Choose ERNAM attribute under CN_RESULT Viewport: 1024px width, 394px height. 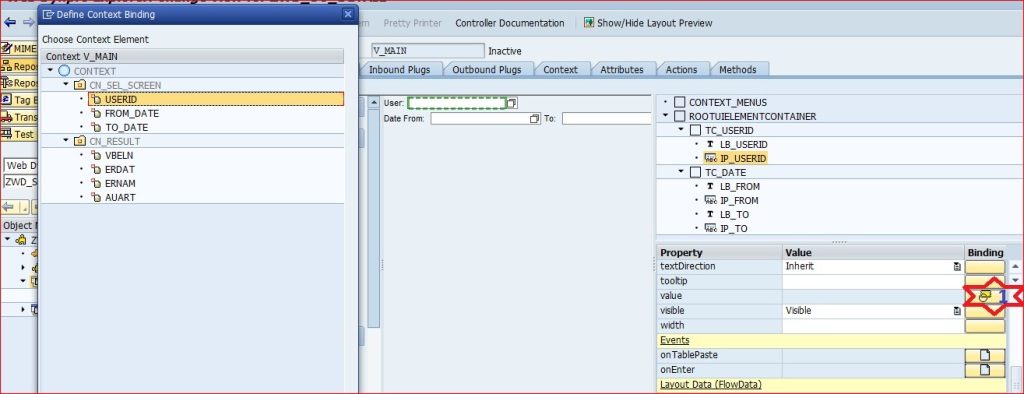point(120,184)
